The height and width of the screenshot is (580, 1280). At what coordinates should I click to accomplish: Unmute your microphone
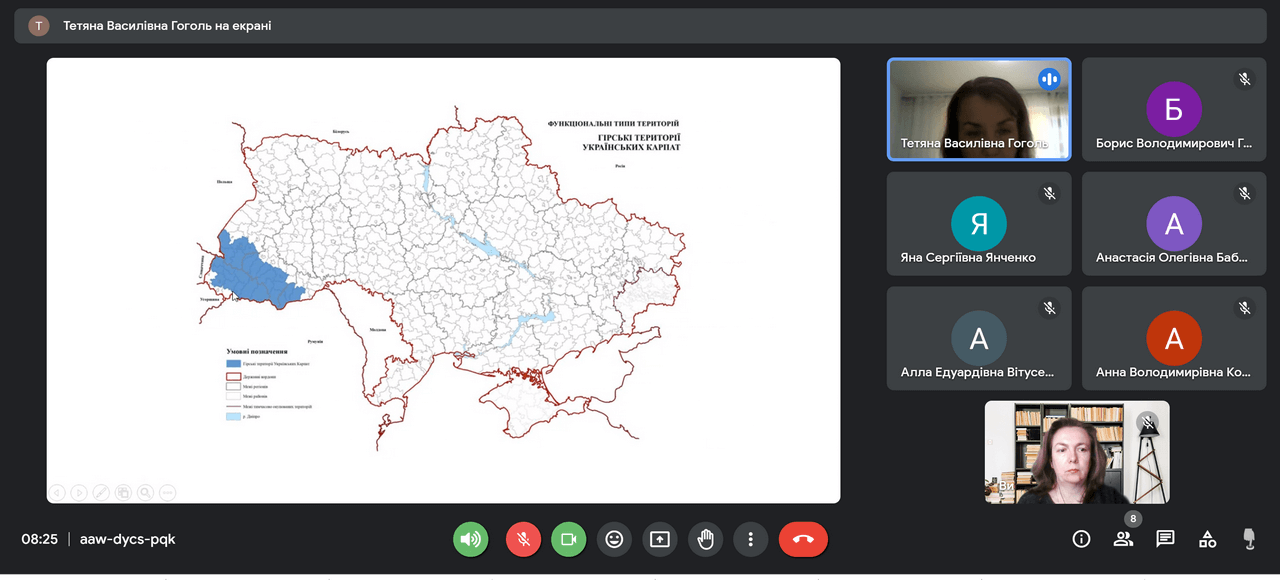523,539
